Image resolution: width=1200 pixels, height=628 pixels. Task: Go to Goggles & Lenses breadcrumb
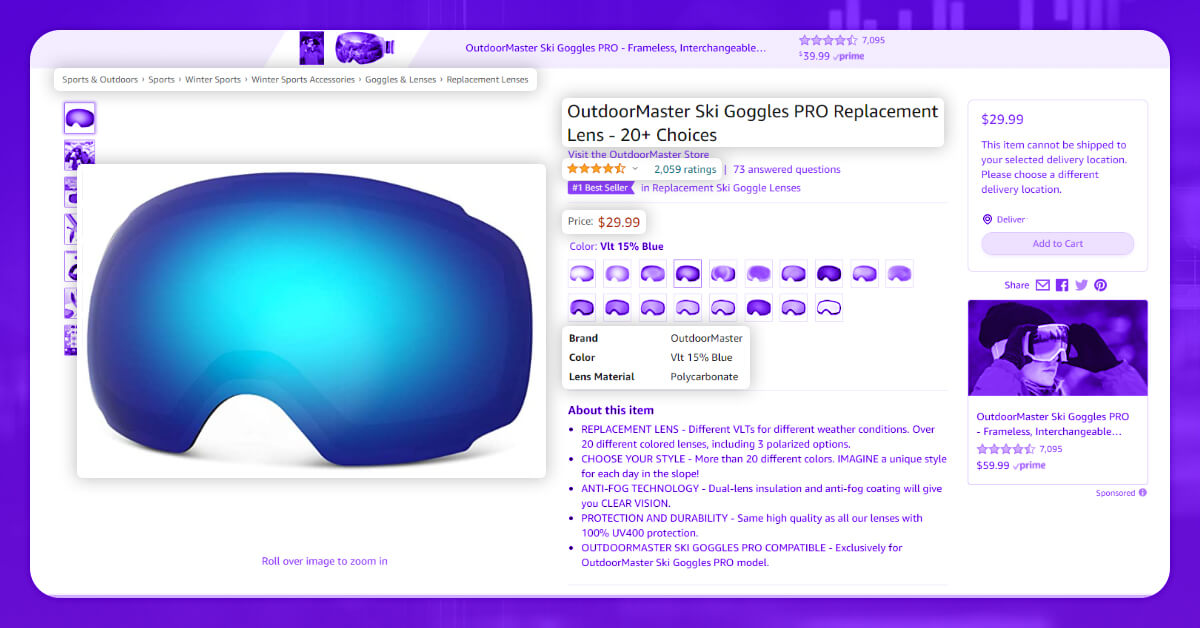coord(400,80)
